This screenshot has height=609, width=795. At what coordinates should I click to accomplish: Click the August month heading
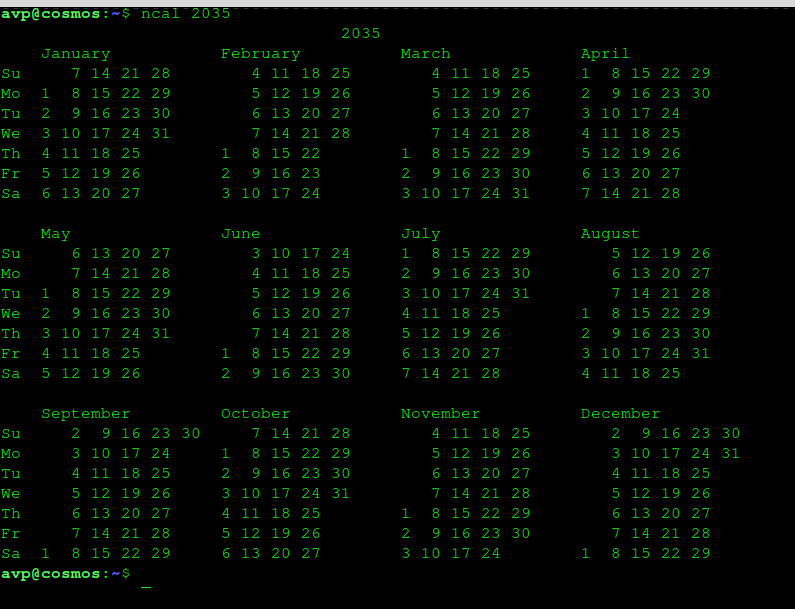pyautogui.click(x=610, y=234)
